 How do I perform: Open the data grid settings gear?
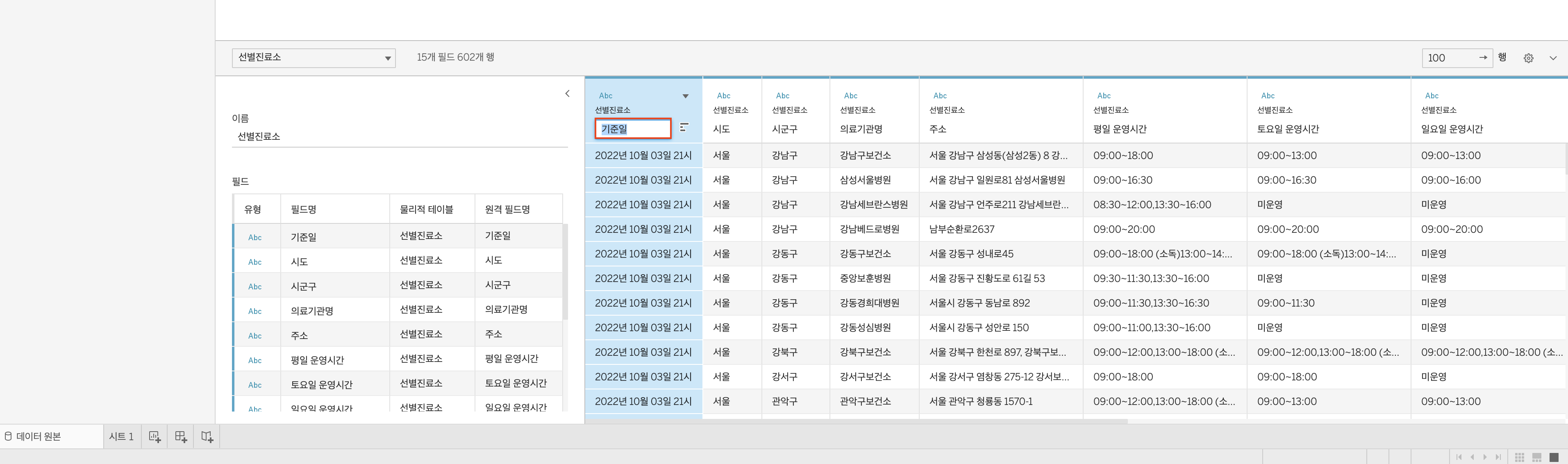1528,58
